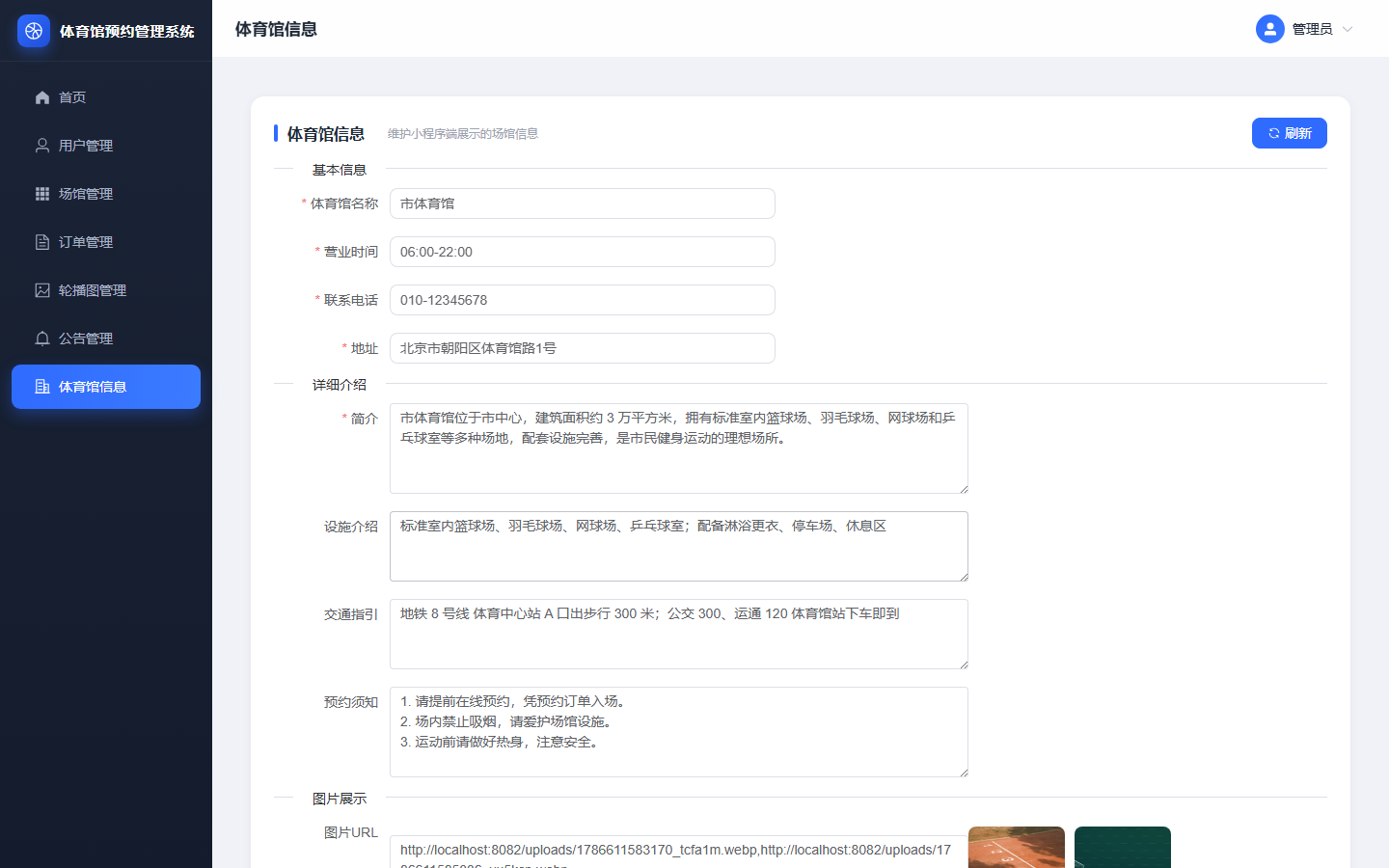Expand the 管理员 dropdown arrow

click(1348, 29)
